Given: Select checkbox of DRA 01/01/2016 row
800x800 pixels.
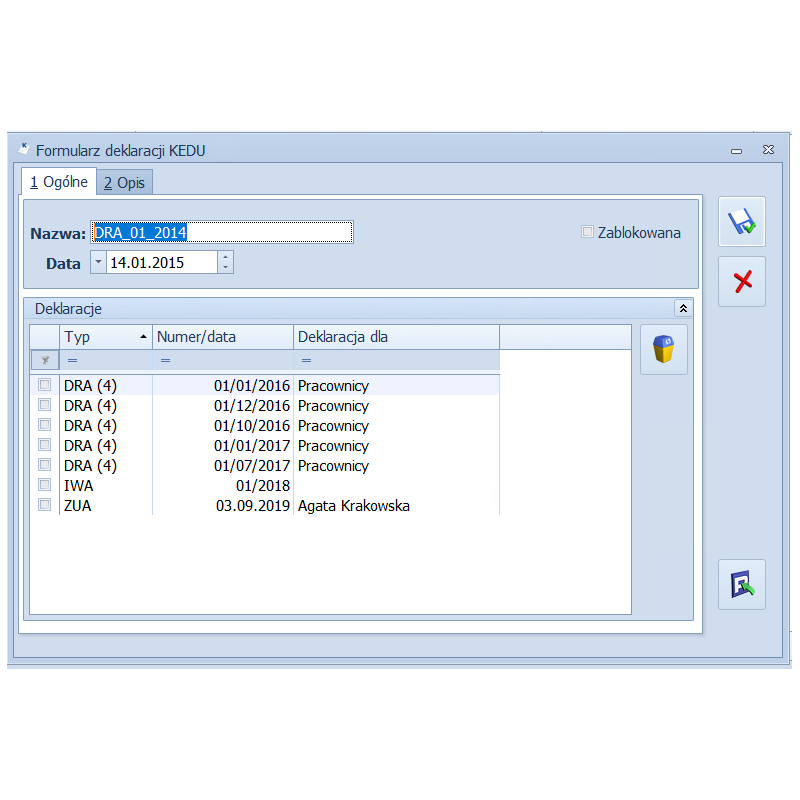Looking at the screenshot, I should click(x=44, y=385).
